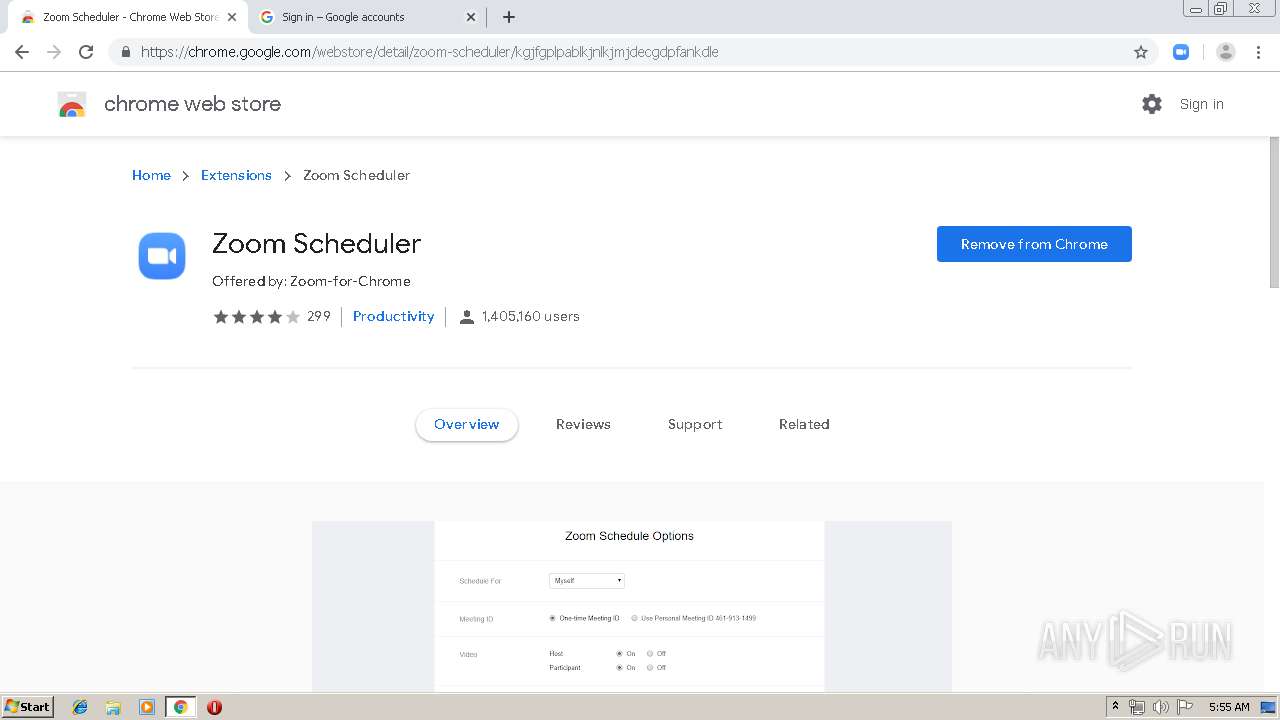Screen dimensions: 1280x720
Task: Go to Extensions breadcrumb
Action: 236,175
